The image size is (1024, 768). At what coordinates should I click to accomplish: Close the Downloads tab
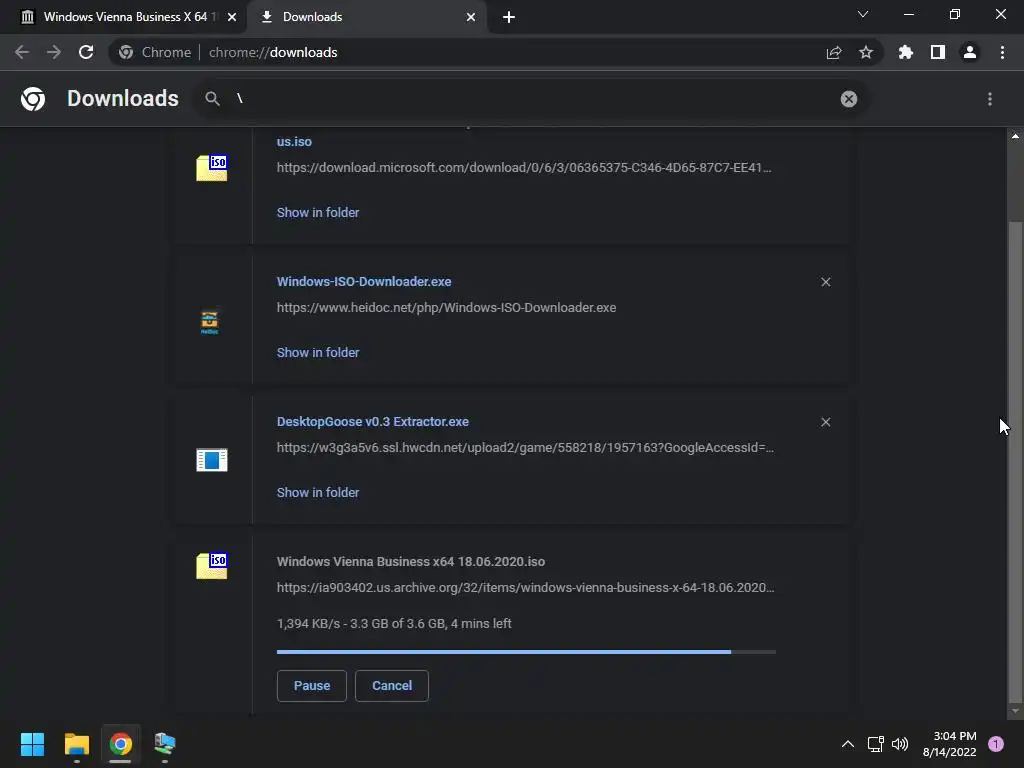471,17
